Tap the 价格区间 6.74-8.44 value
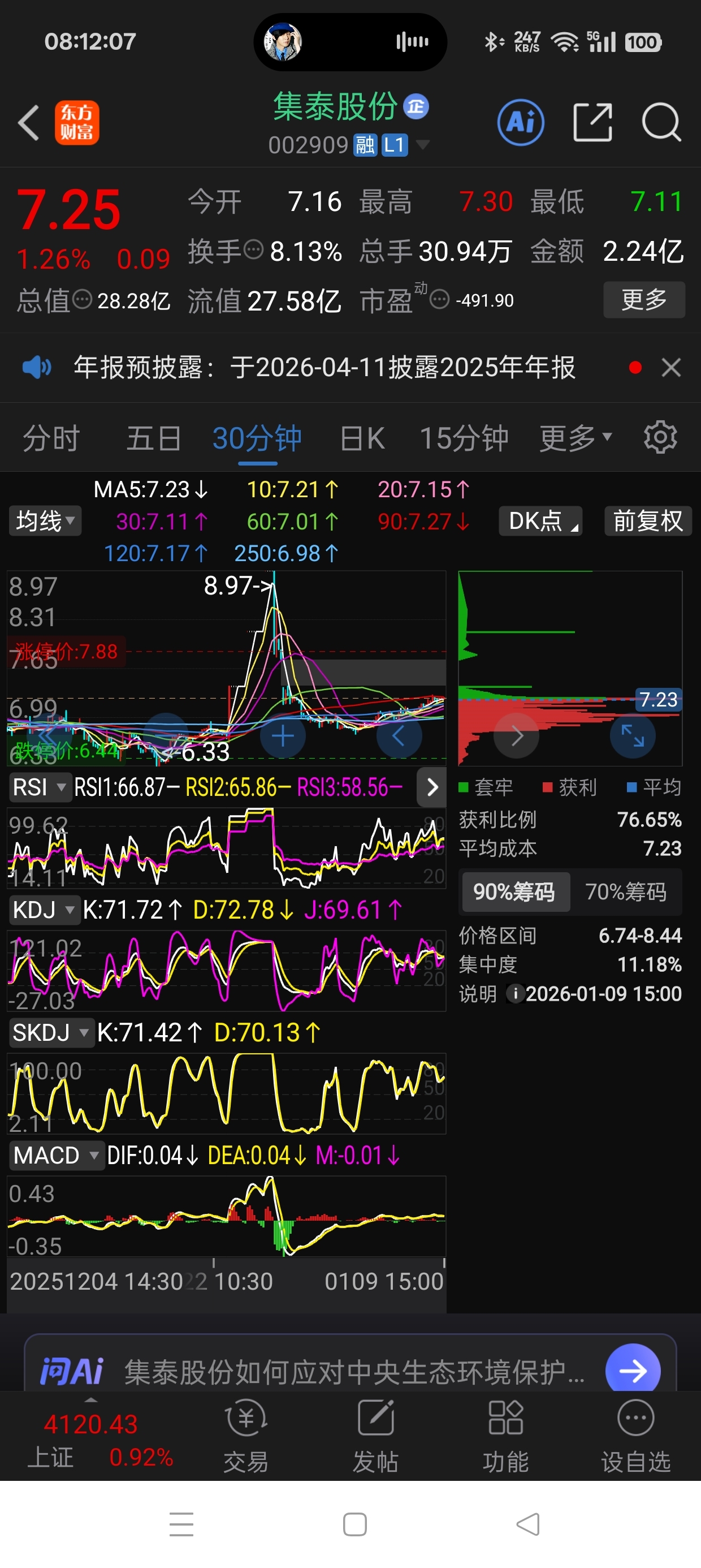Screen dimensions: 701x1568 [x=640, y=936]
